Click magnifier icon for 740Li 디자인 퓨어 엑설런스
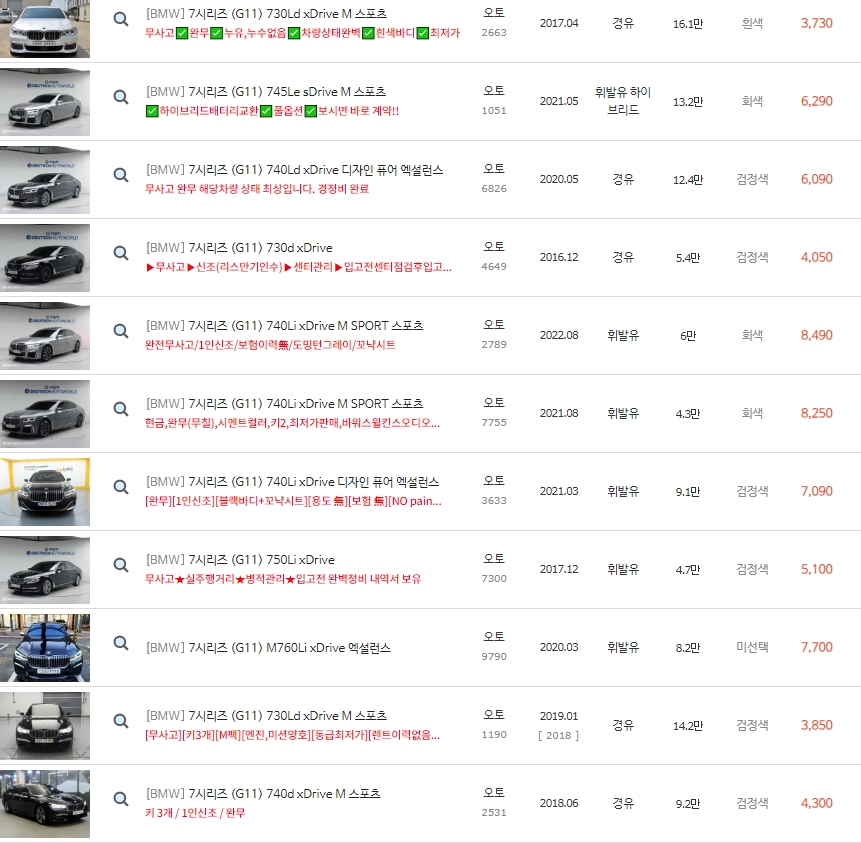 pyautogui.click(x=121, y=487)
